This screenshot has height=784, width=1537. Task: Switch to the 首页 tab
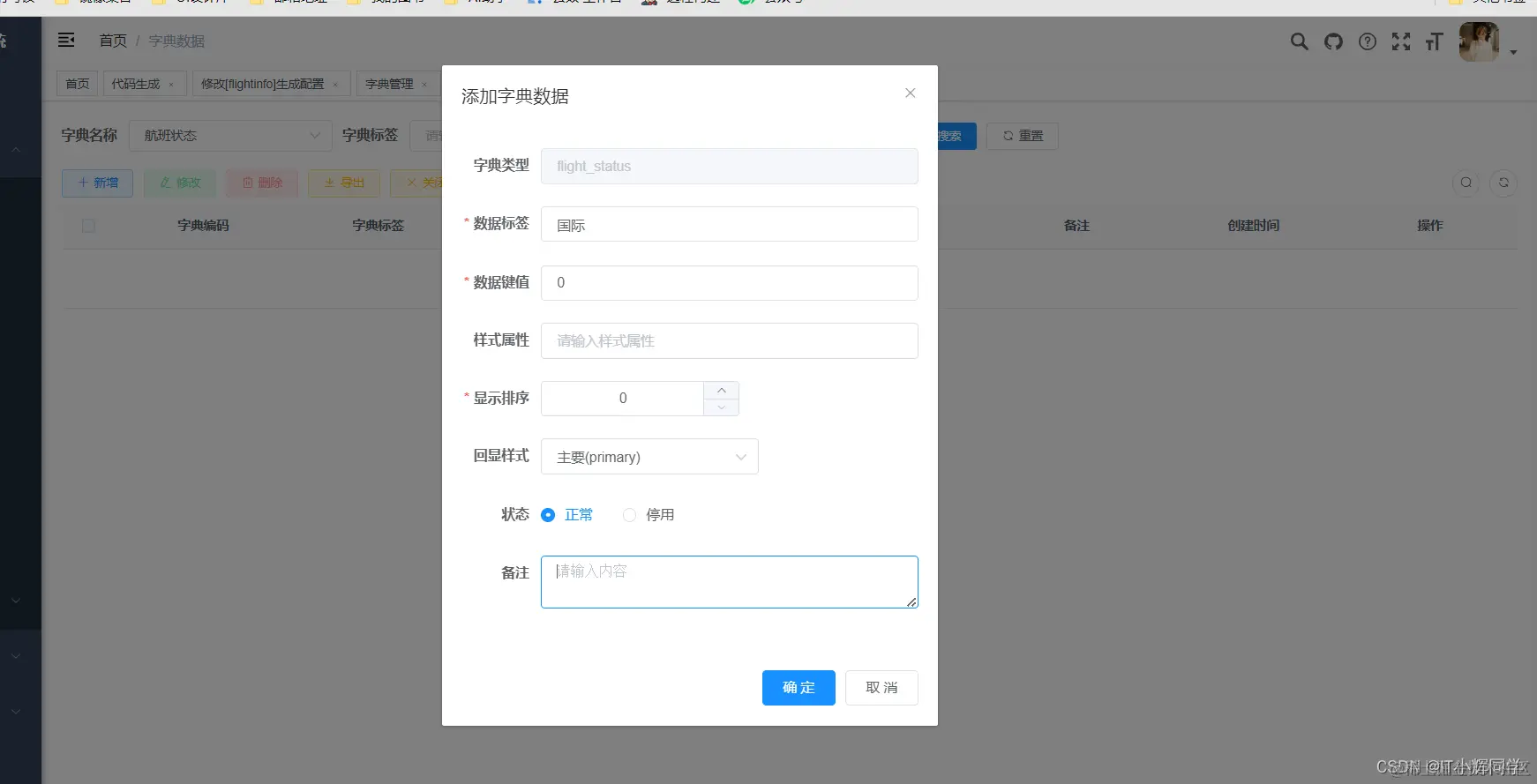point(78,84)
